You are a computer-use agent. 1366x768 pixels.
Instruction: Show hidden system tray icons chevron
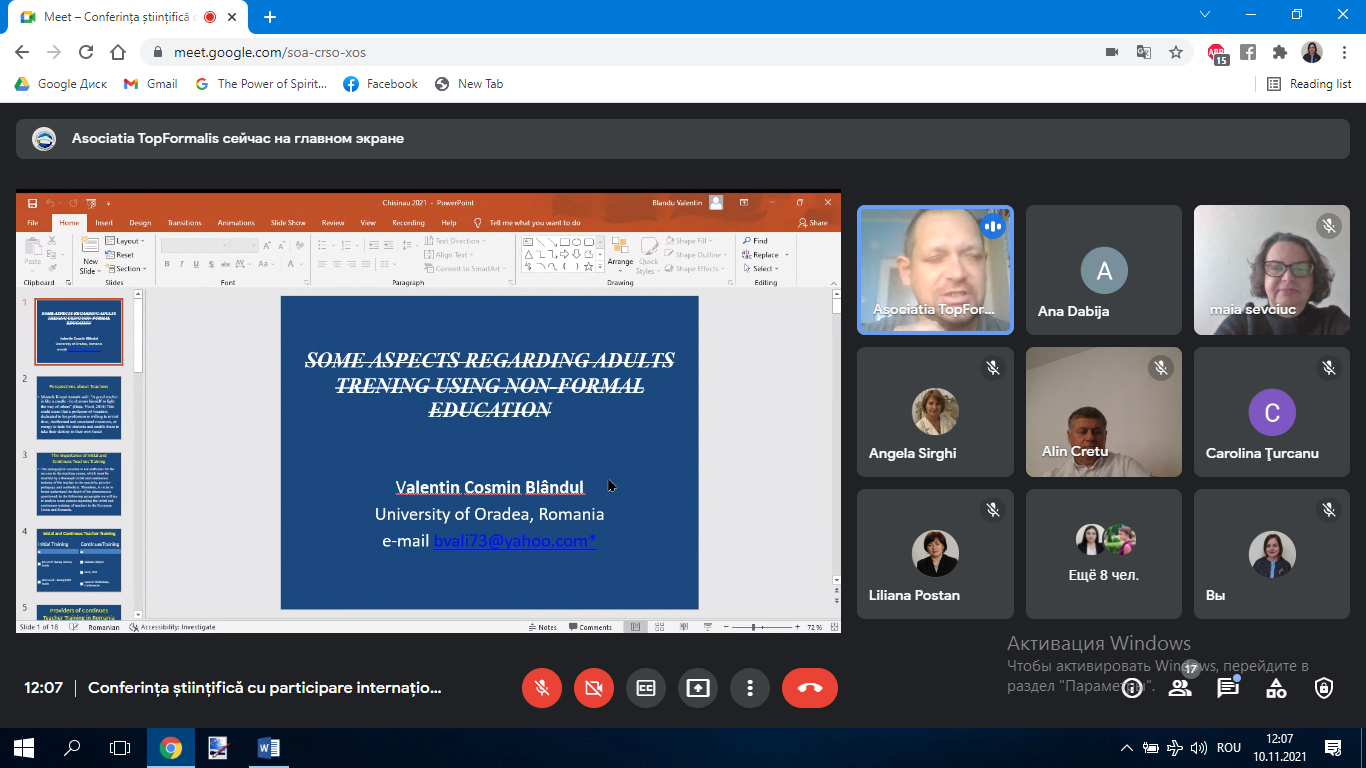1127,748
